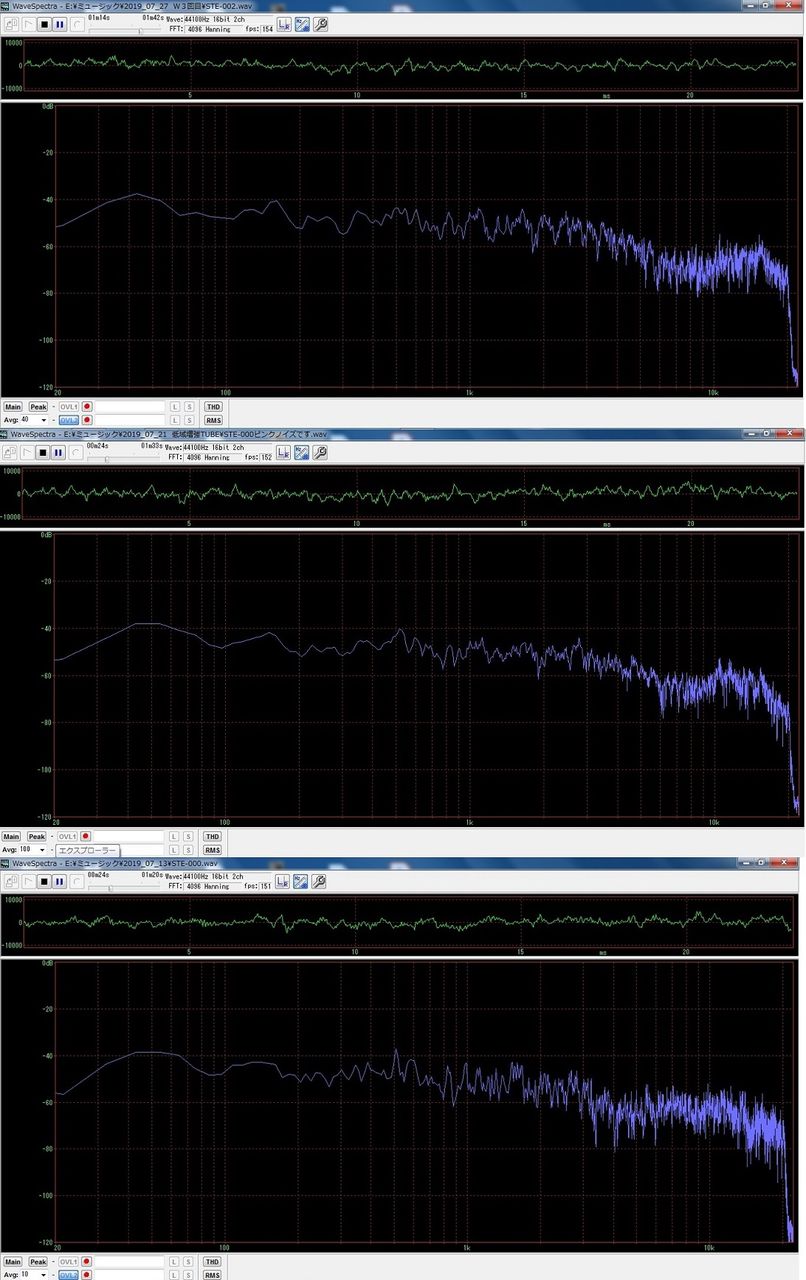
Task: Open wrench settings in top STE-002.wav window
Action: 320,24
